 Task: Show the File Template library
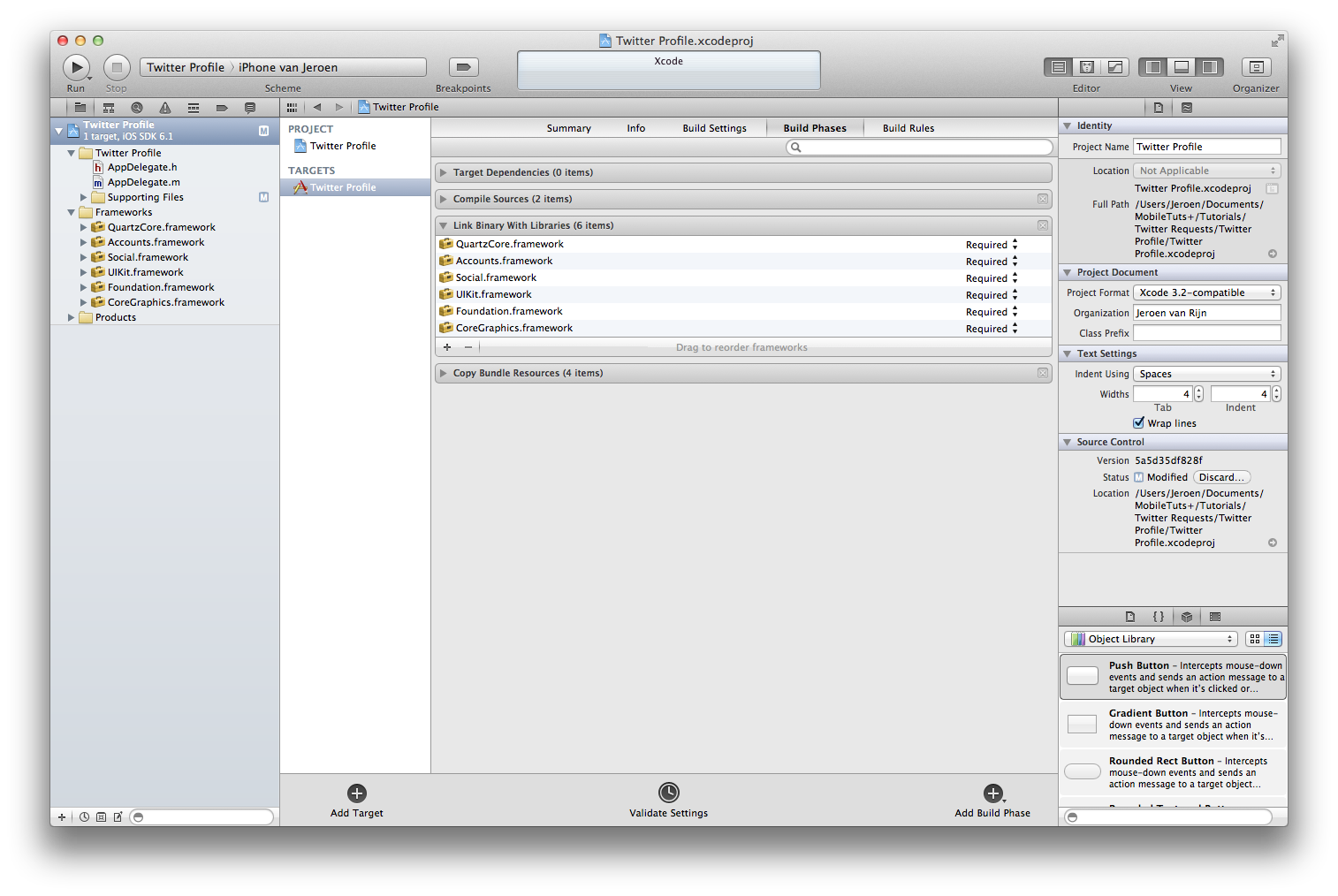point(1130,617)
